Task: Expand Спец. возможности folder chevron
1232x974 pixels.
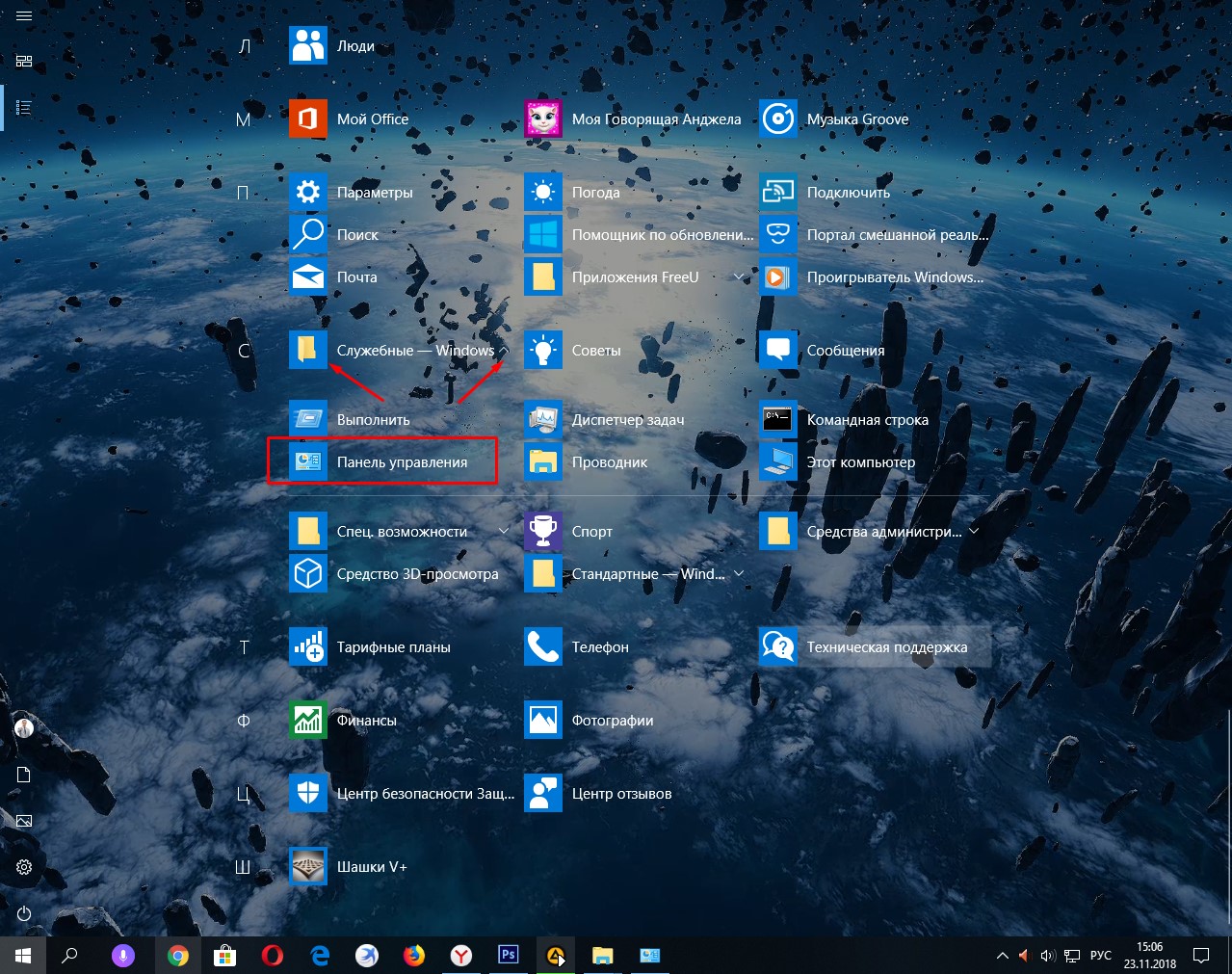Action: click(503, 531)
